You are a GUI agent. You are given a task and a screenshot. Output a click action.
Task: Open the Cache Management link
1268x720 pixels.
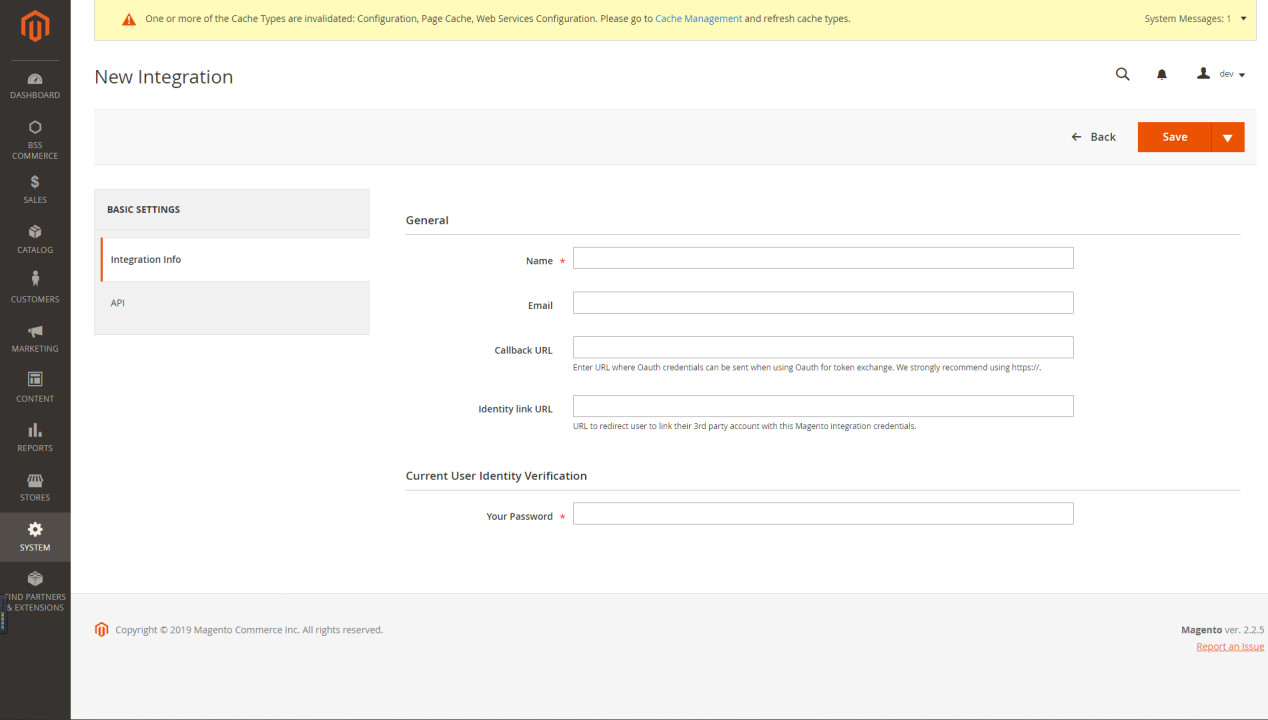(x=698, y=19)
